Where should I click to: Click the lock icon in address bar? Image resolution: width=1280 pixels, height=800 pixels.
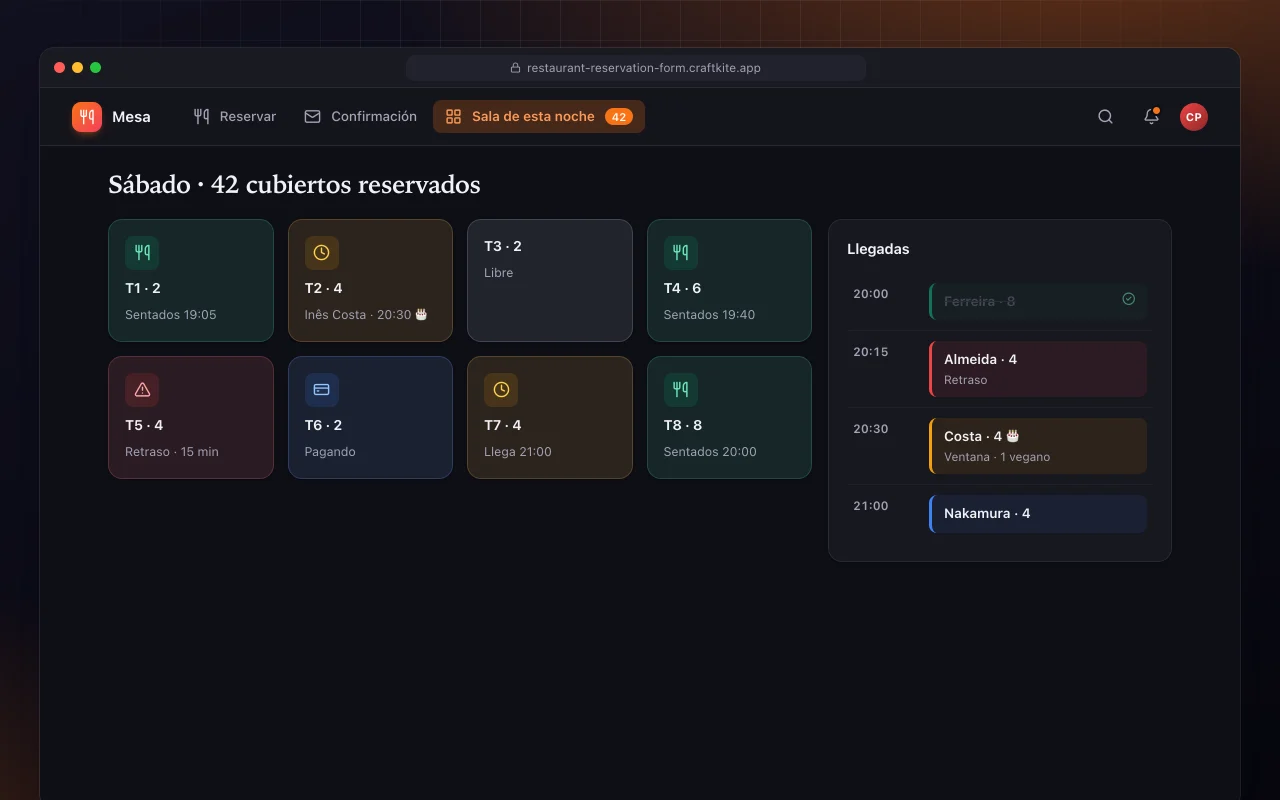516,68
